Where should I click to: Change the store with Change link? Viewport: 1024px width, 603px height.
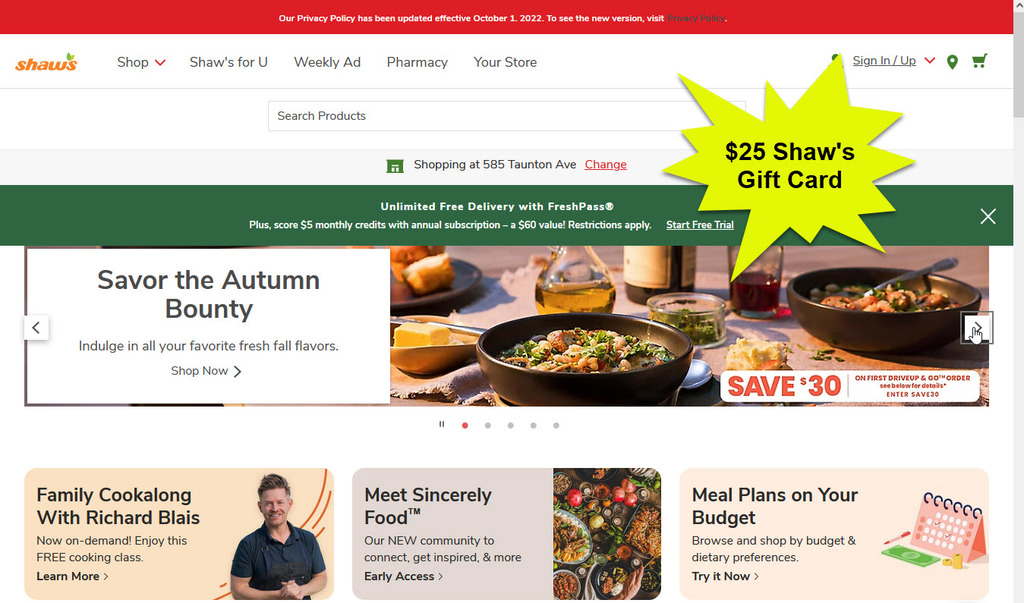pyautogui.click(x=605, y=165)
